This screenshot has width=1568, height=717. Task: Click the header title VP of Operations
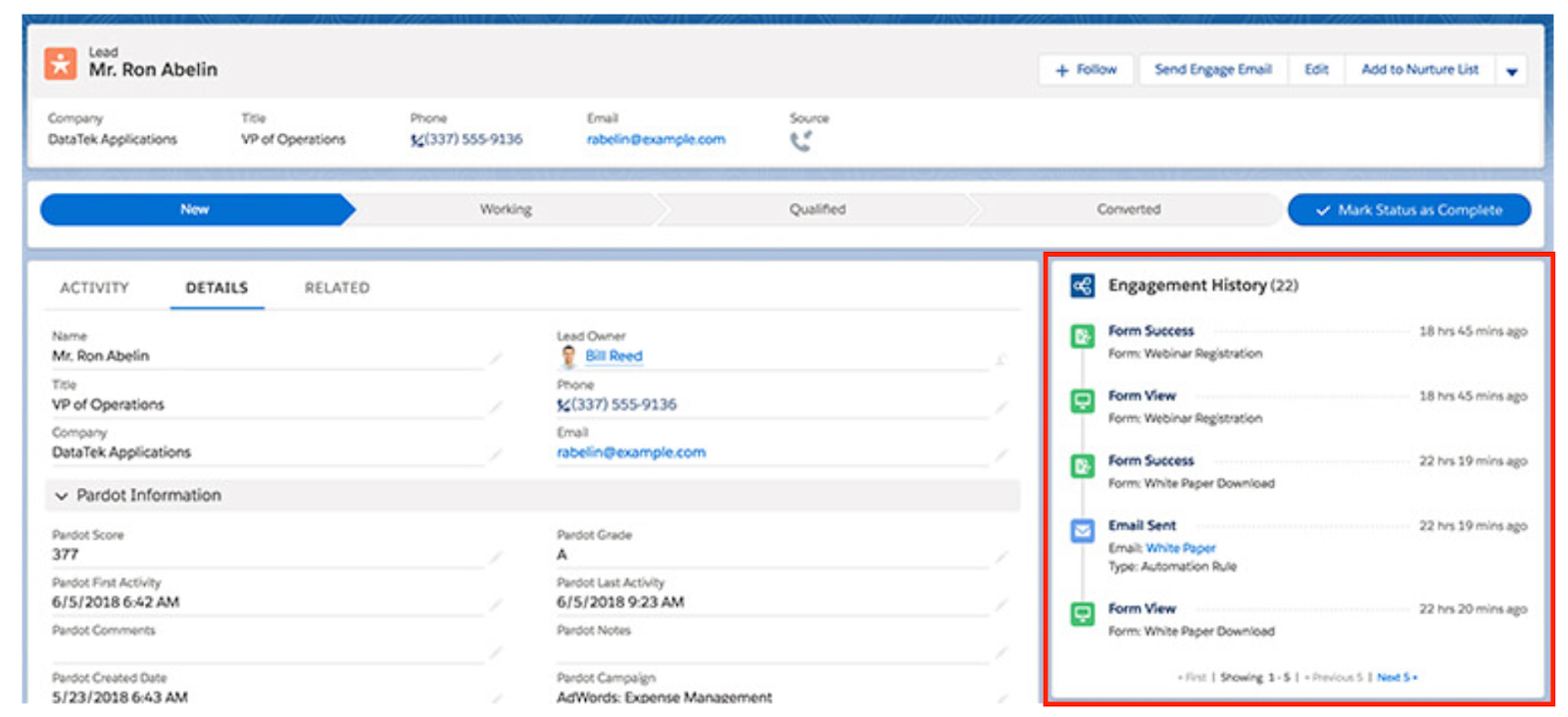293,139
